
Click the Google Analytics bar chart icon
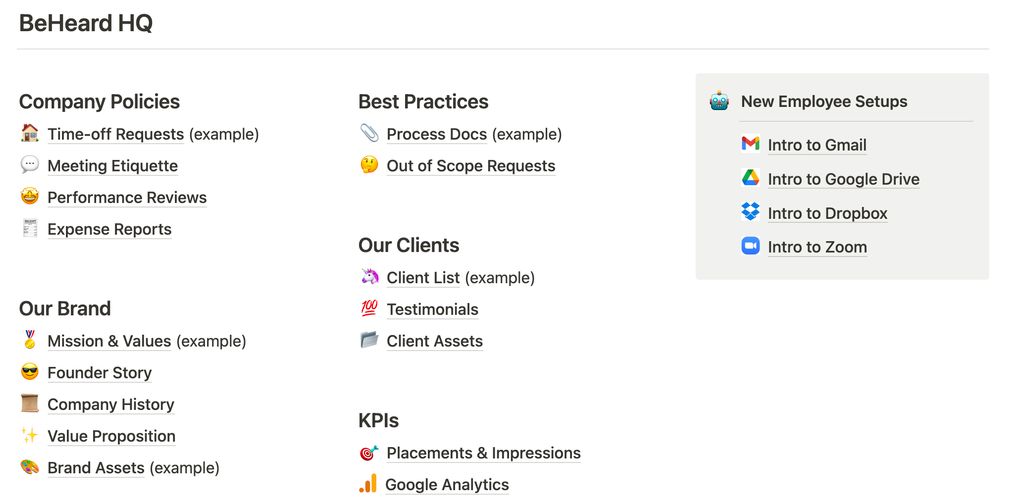pyautogui.click(x=368, y=484)
